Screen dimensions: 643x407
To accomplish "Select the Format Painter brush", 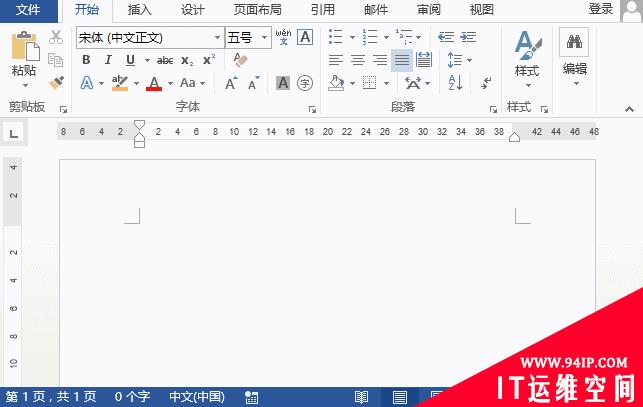I will click(56, 82).
